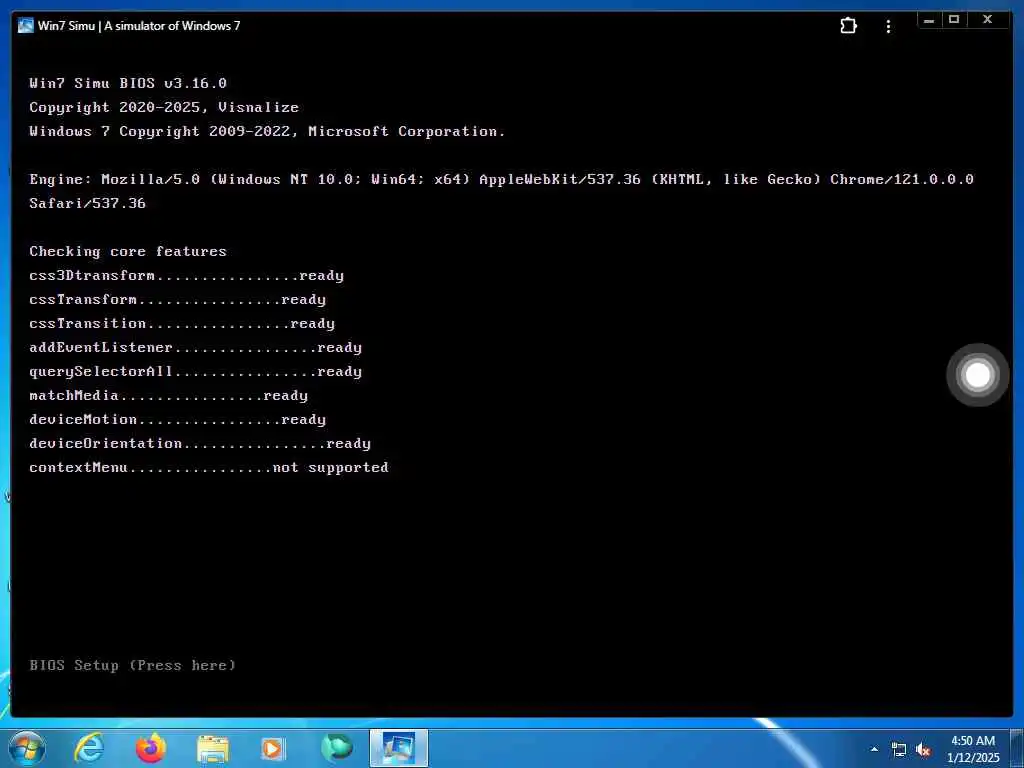Launch Internet Explorer from taskbar
Image resolution: width=1024 pixels, height=768 pixels.
(88, 748)
